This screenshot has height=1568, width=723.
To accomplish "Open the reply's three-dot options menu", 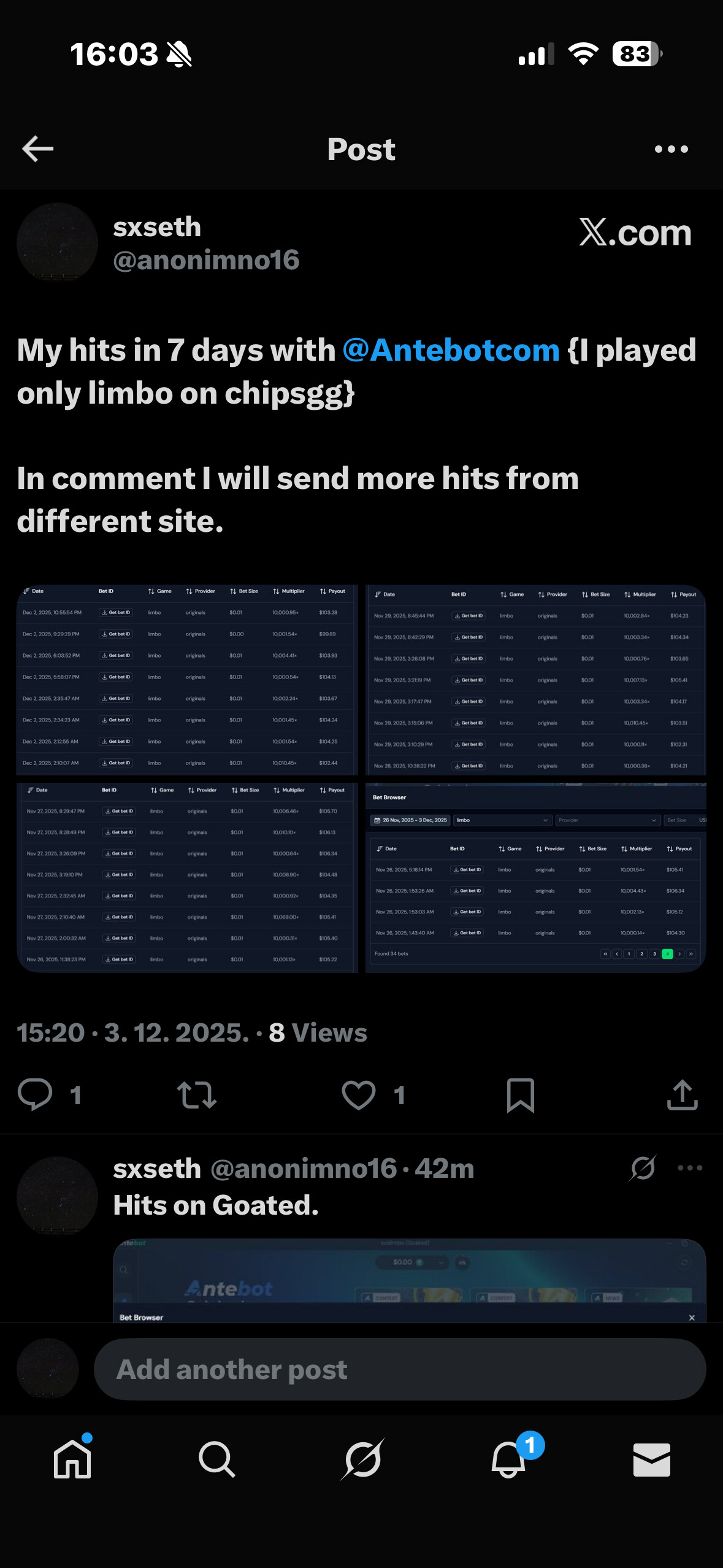I will point(690,1168).
